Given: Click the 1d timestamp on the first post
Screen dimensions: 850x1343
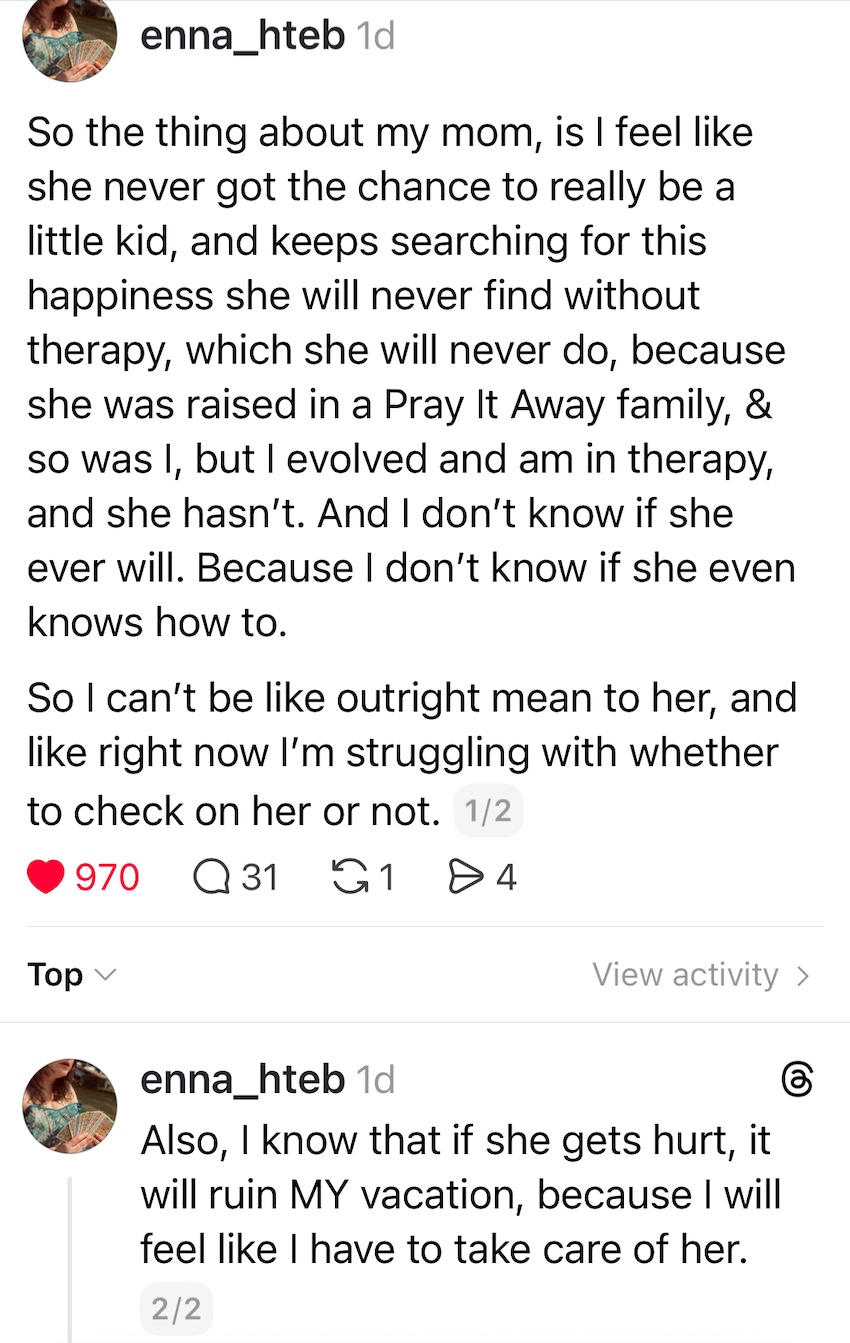Looking at the screenshot, I should click(x=376, y=36).
